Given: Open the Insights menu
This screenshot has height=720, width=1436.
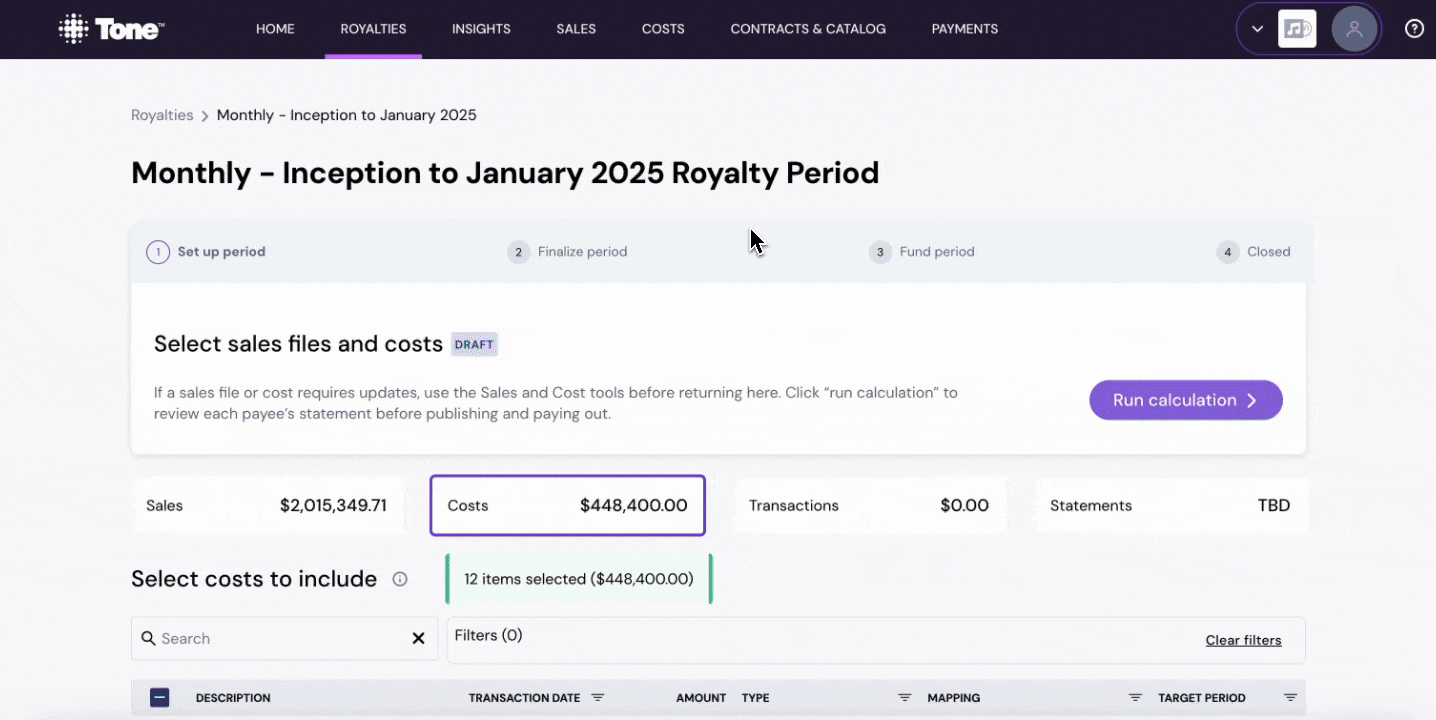Looking at the screenshot, I should tap(481, 29).
